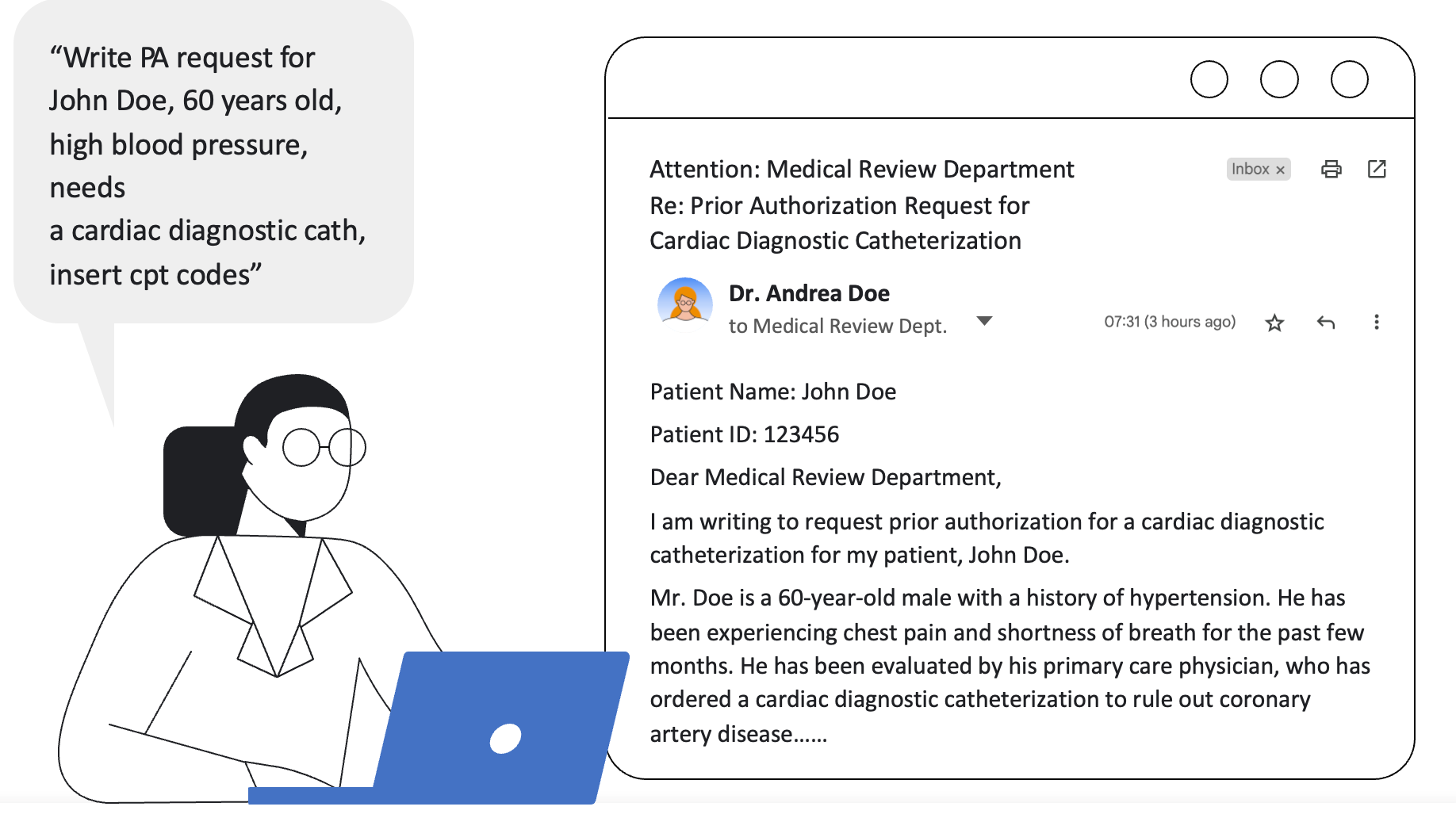Click the speech bubble prompt text
Image resolution: width=1456 pixels, height=818 pixels.
click(x=207, y=166)
